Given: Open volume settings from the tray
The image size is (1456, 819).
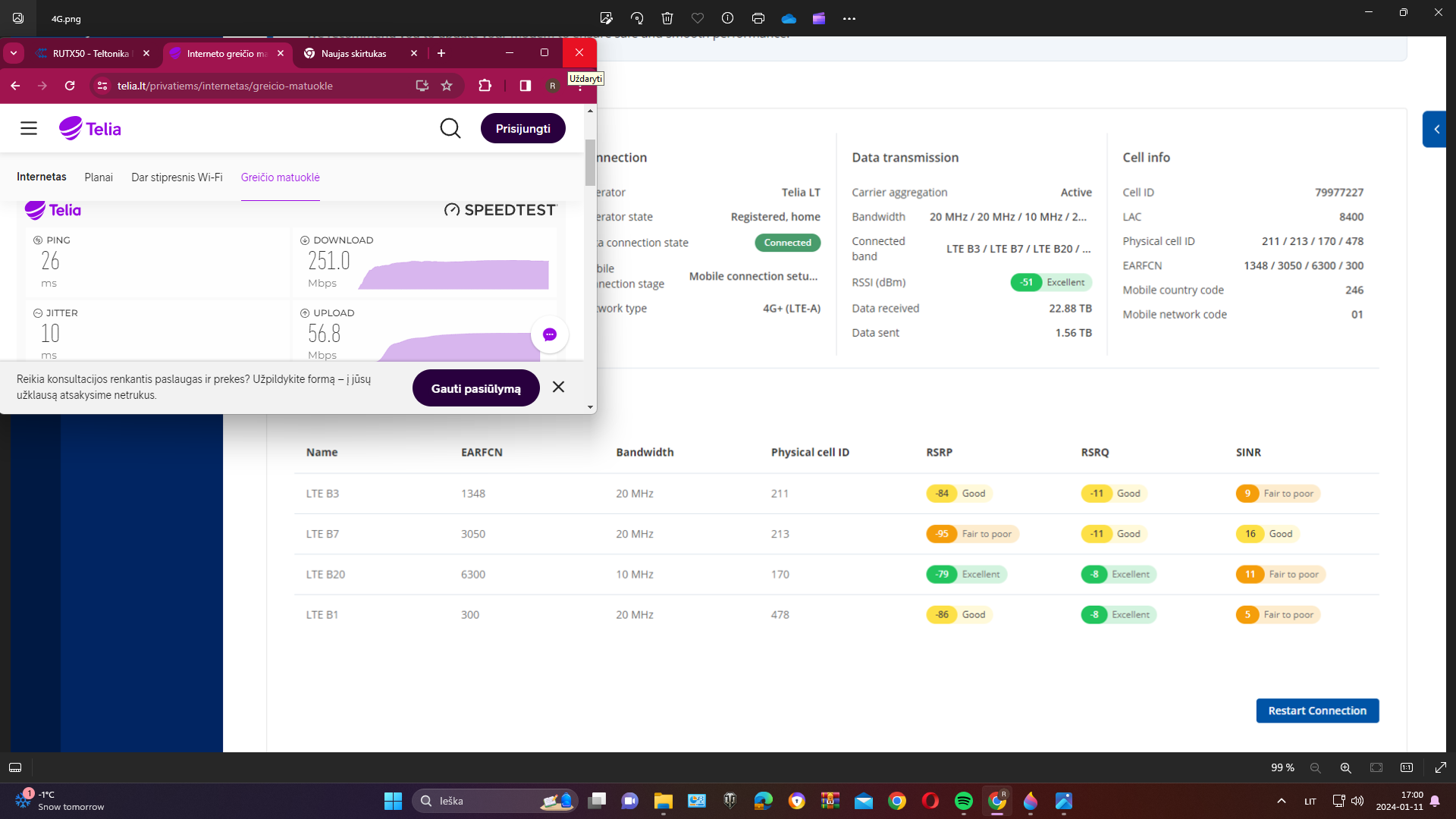Looking at the screenshot, I should coord(1357,801).
